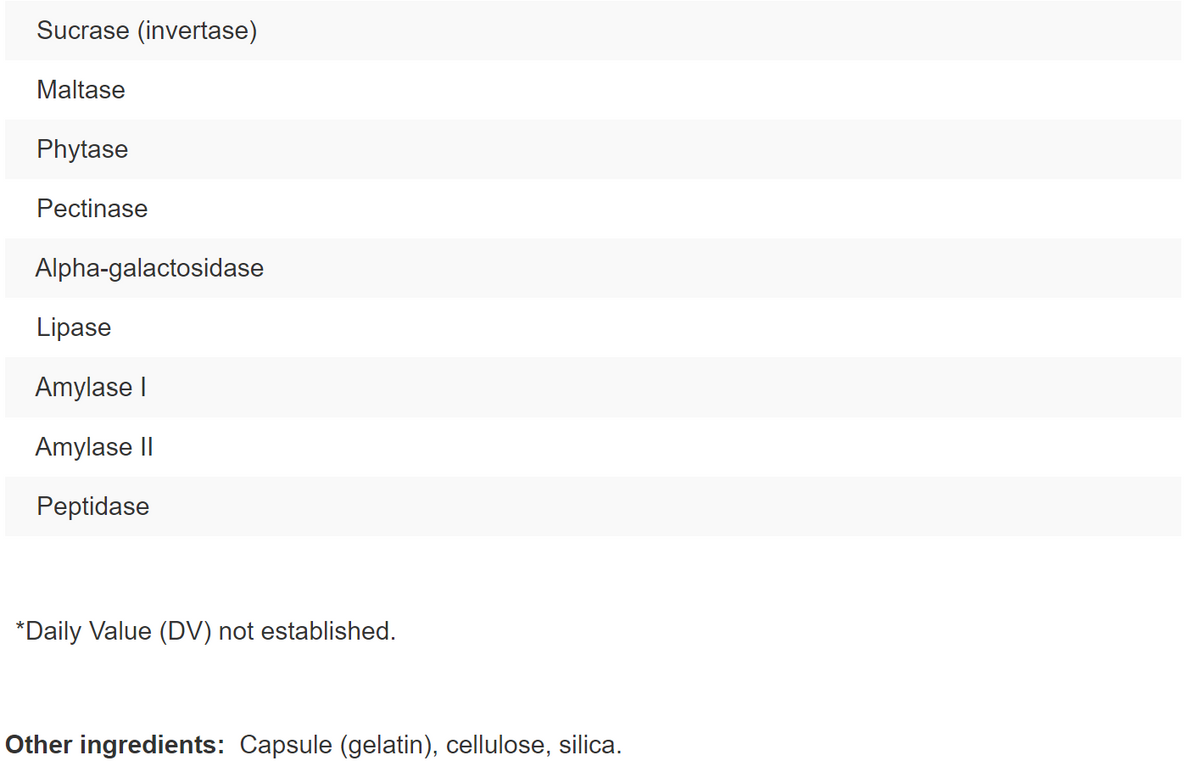Screen dimensions: 1200x772
Task: Click the word Sucrase in the first row
Action: 82,31
